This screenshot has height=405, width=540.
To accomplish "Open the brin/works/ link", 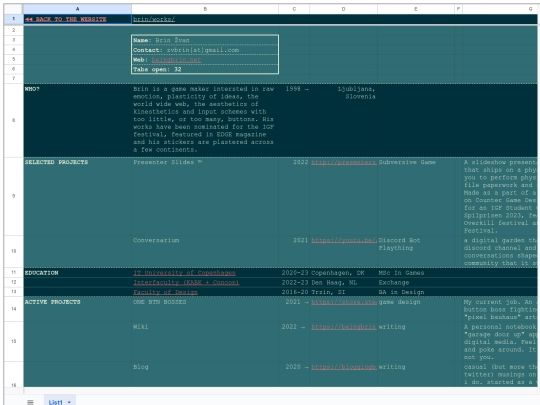I will [154, 19].
